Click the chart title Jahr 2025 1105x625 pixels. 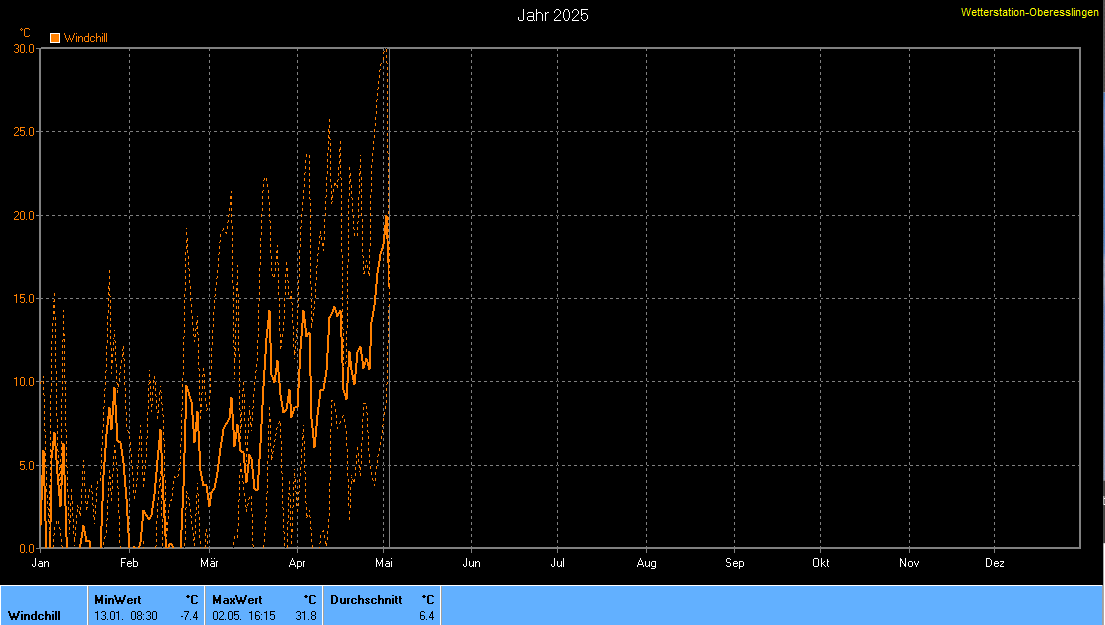click(552, 16)
